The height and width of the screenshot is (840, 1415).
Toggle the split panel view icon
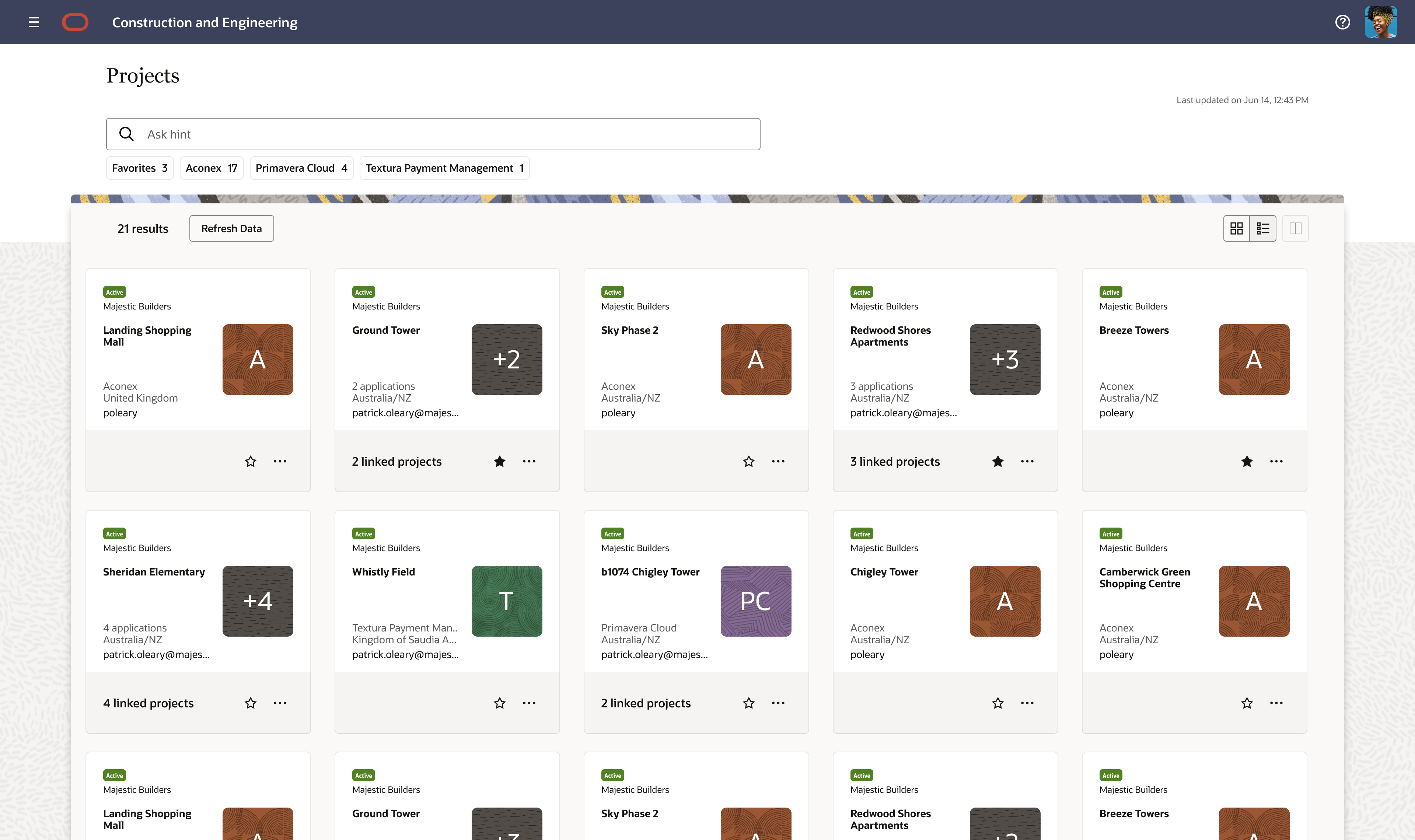tap(1296, 228)
